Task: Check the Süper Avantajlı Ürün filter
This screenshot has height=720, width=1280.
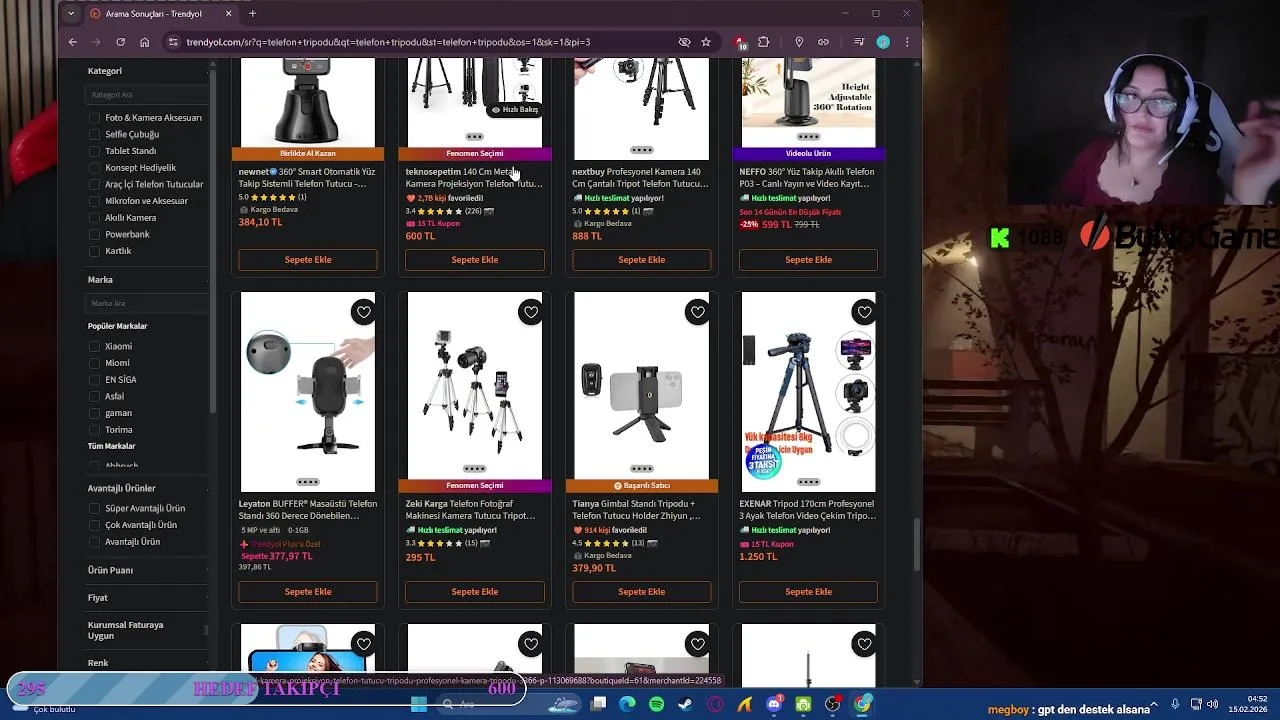Action: (95, 508)
